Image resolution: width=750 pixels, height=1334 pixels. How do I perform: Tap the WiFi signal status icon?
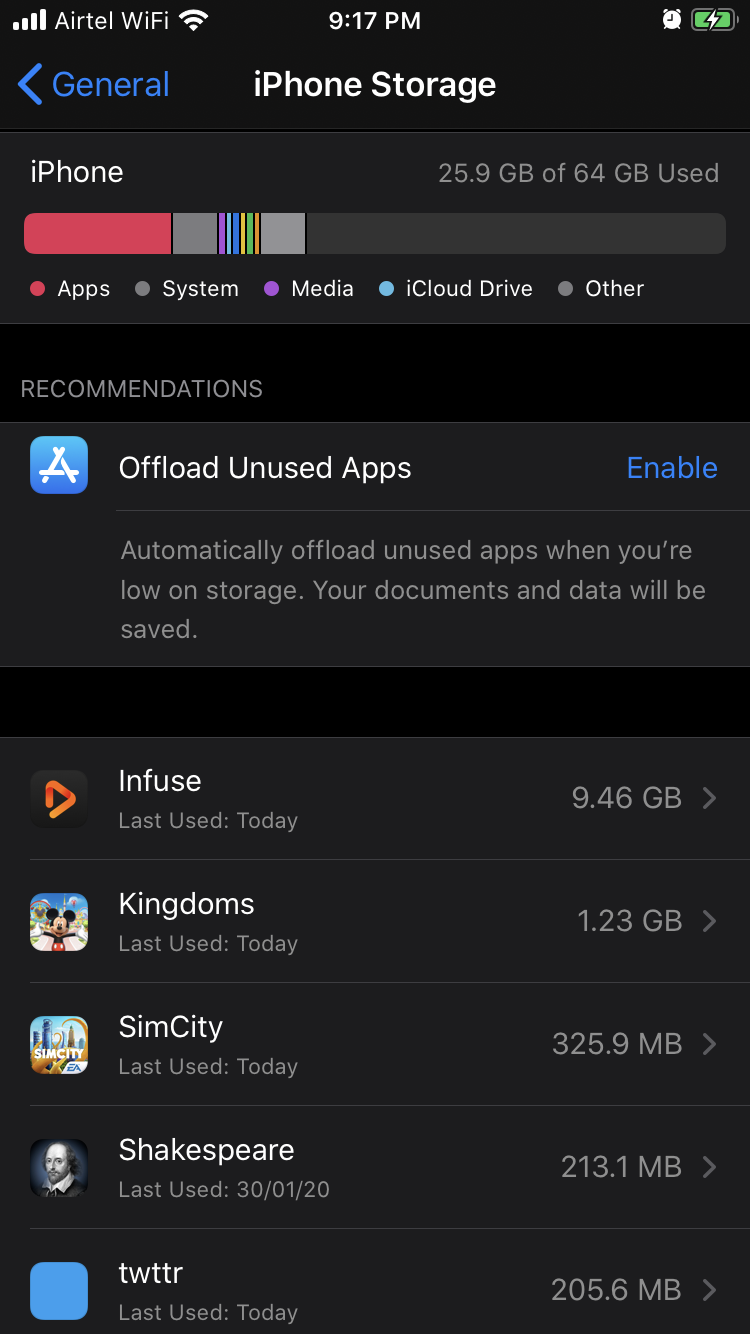[194, 20]
